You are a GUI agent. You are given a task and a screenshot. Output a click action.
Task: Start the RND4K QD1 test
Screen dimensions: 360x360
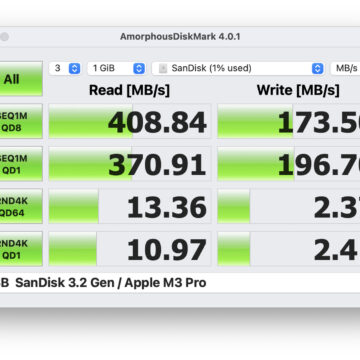[x=21, y=249]
